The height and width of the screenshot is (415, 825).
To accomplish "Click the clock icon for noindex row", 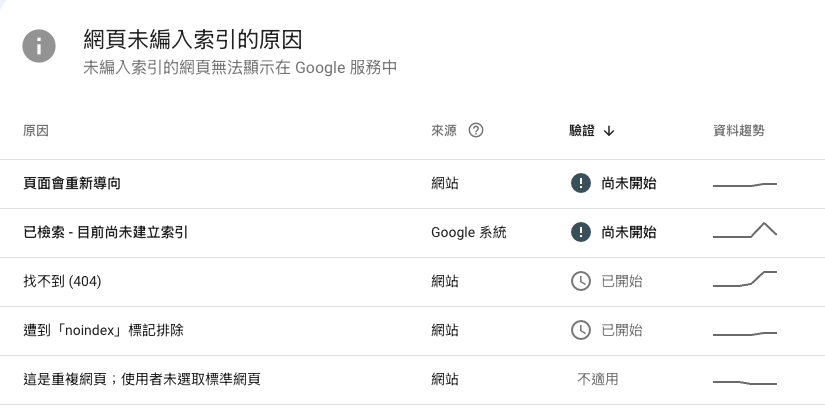I will tap(580, 330).
